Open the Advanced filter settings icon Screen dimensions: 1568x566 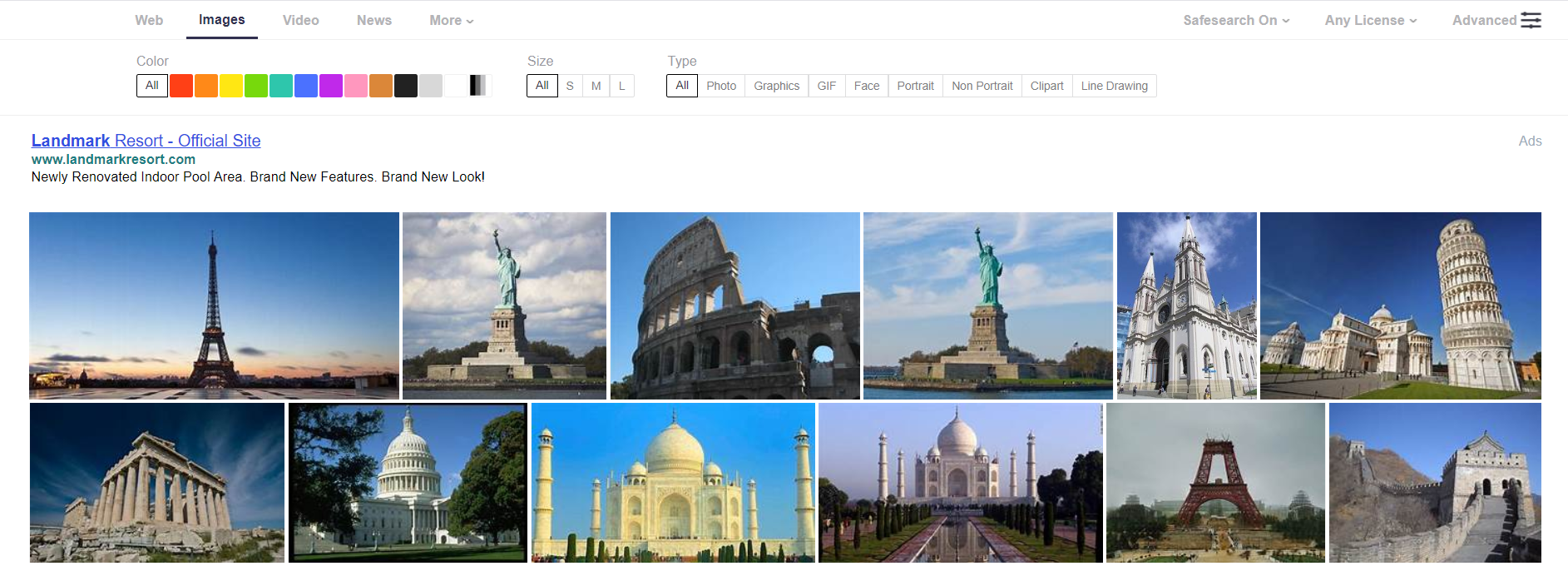(1530, 20)
